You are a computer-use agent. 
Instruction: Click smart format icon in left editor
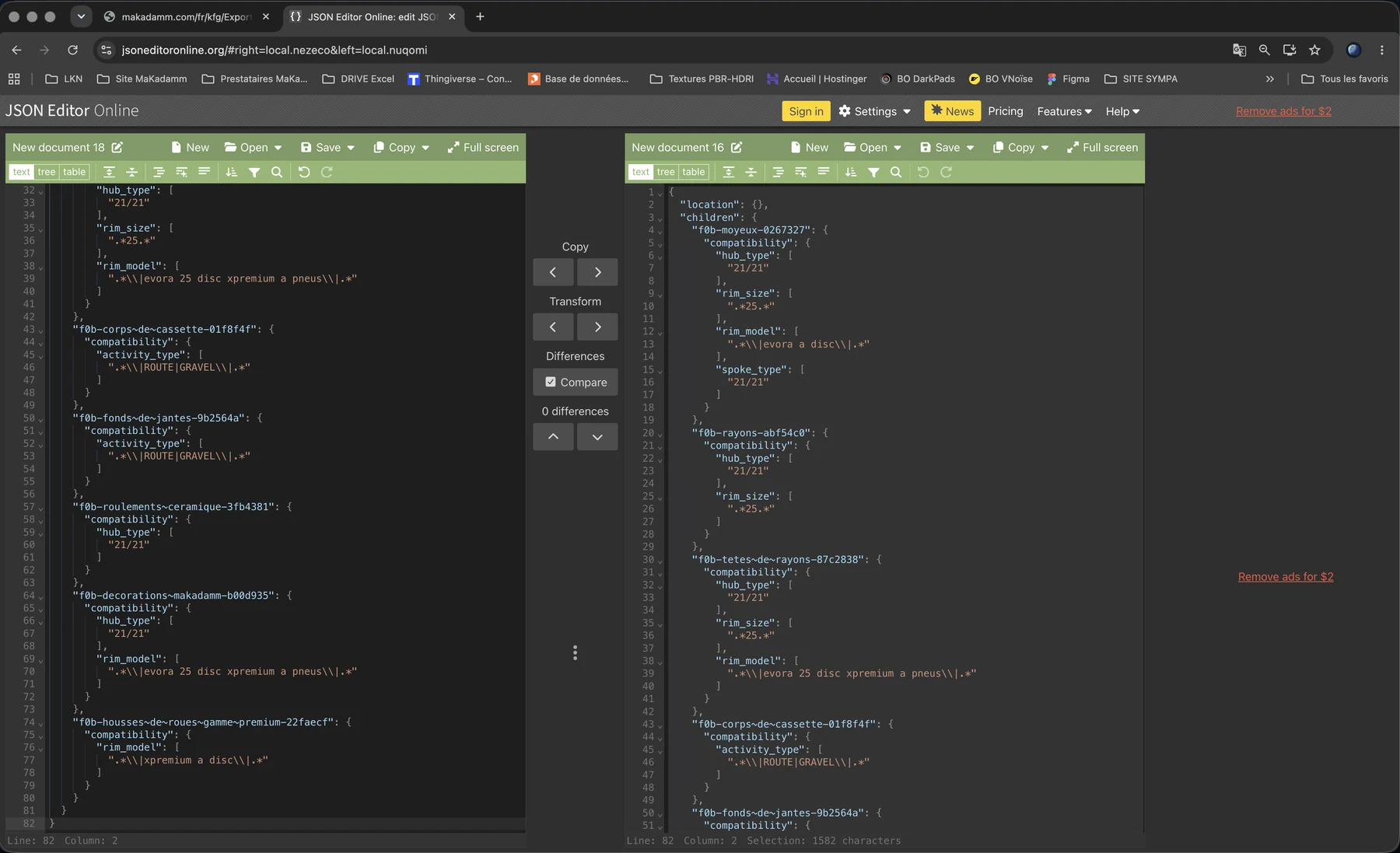(x=181, y=173)
